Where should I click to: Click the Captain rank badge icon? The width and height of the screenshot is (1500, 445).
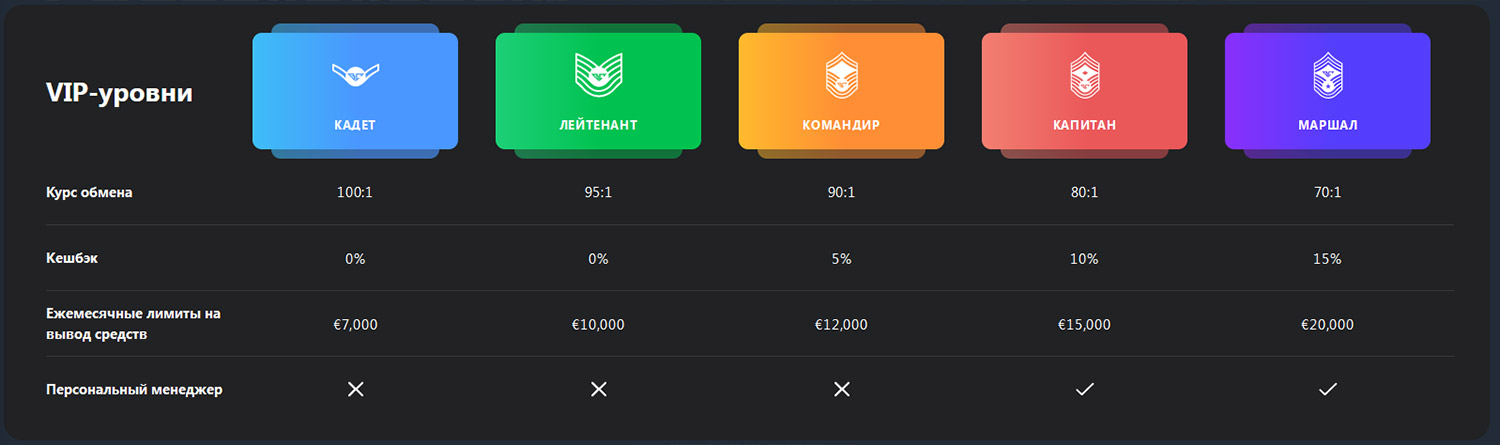1084,75
